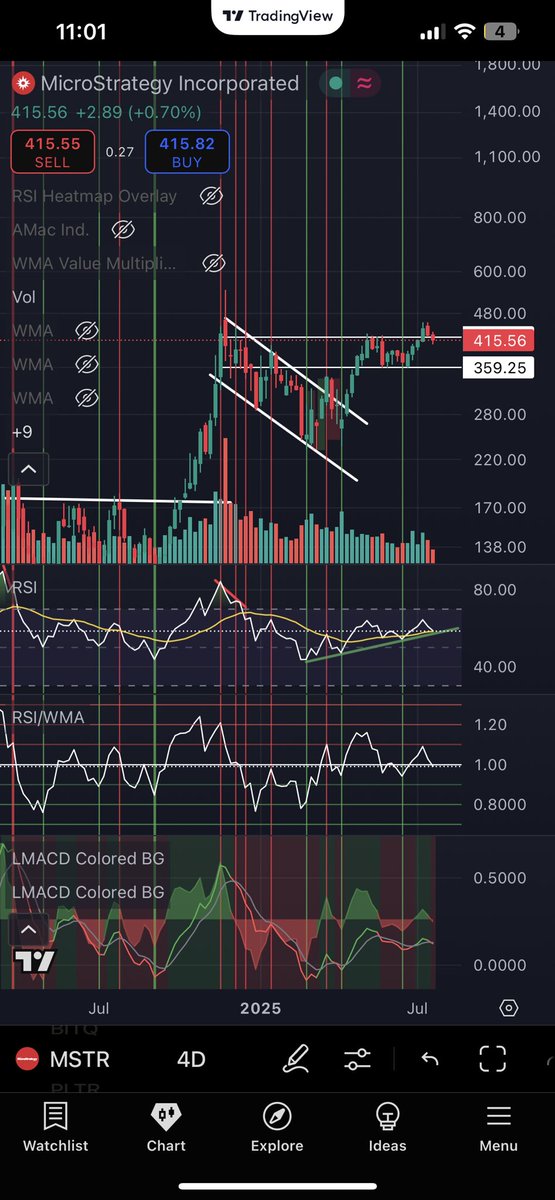Open the Ideas tab

pos(387,1128)
